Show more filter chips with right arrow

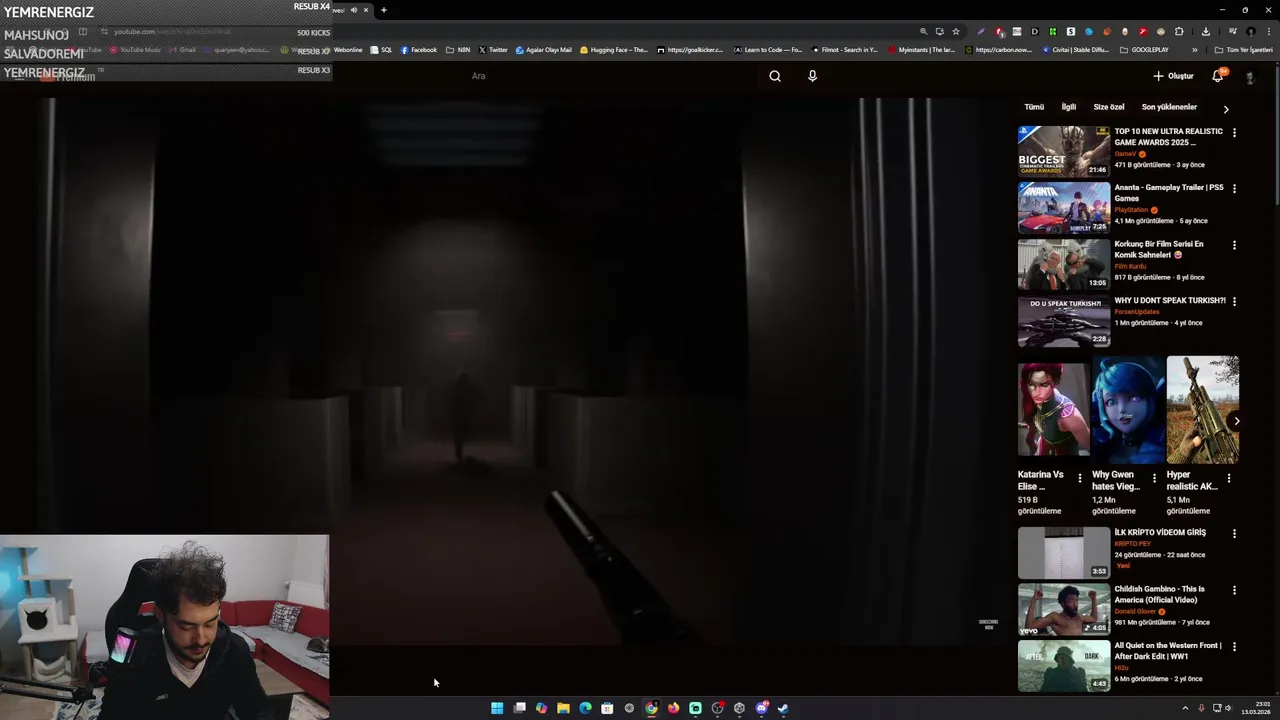(1226, 109)
